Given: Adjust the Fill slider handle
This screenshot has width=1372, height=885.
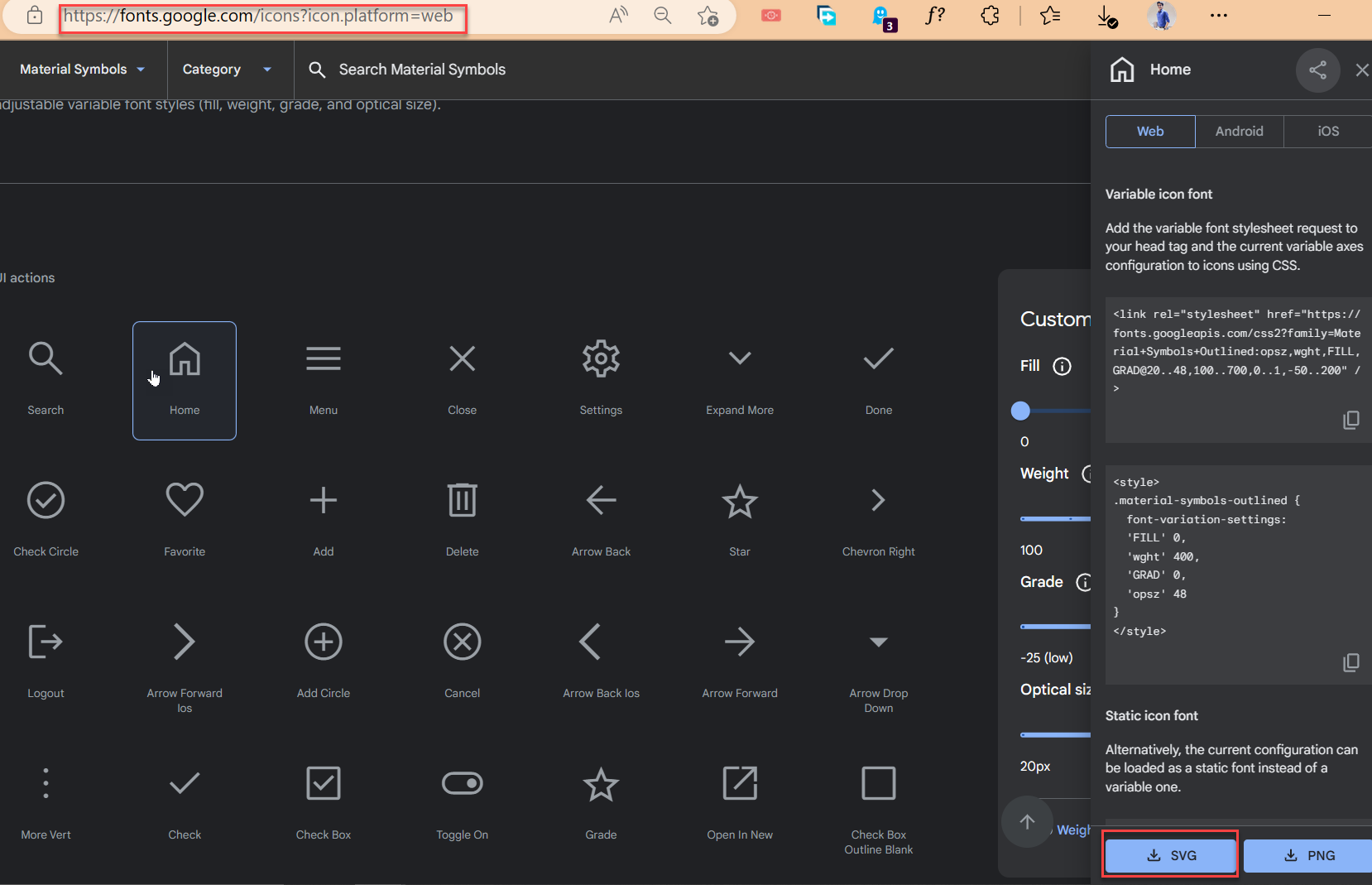Looking at the screenshot, I should click(1021, 411).
